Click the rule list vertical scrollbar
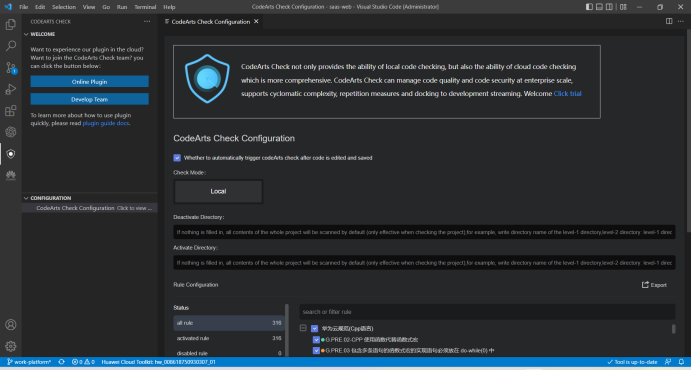This screenshot has width=692, height=371. (x=673, y=329)
